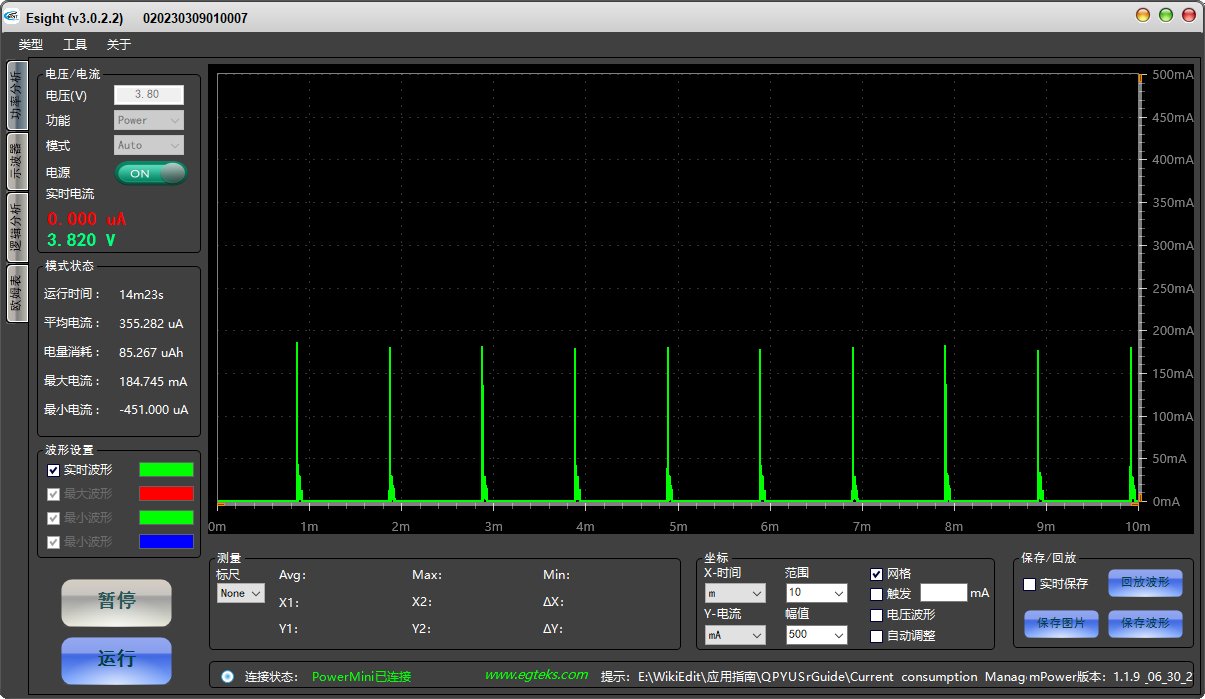Screen dimensions: 1205x699
Task: Click the 电量消耗 value 85.267 uAh
Action: [x=151, y=353]
